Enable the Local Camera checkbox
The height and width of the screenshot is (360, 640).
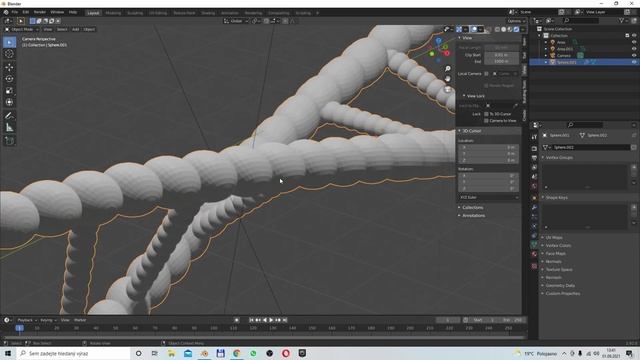(486, 74)
